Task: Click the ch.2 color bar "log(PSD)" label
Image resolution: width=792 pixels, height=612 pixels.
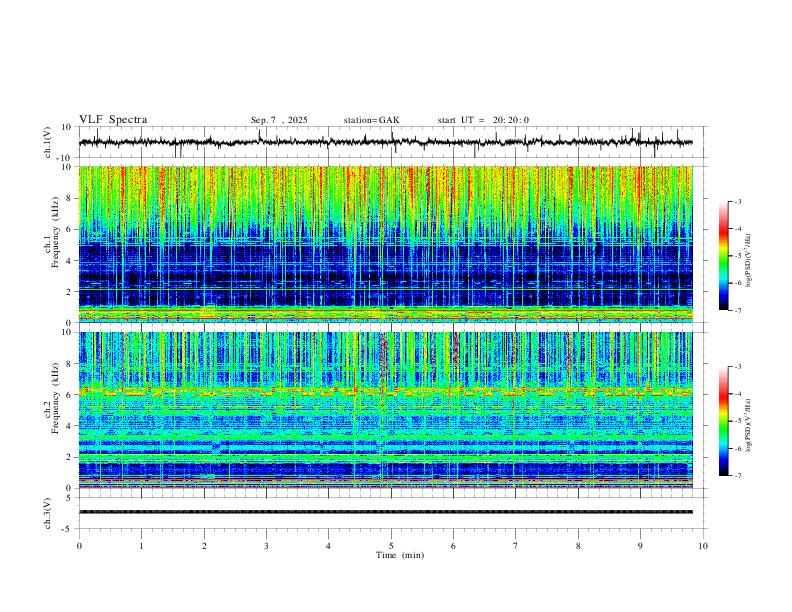Action: pos(748,426)
